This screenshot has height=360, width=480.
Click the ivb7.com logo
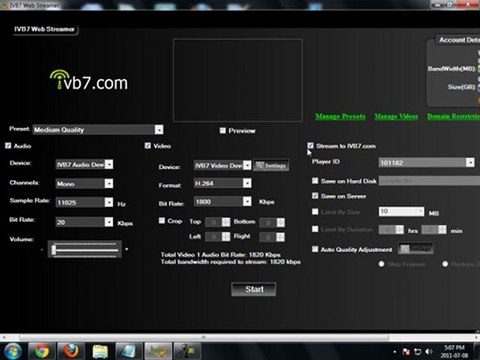pos(89,80)
